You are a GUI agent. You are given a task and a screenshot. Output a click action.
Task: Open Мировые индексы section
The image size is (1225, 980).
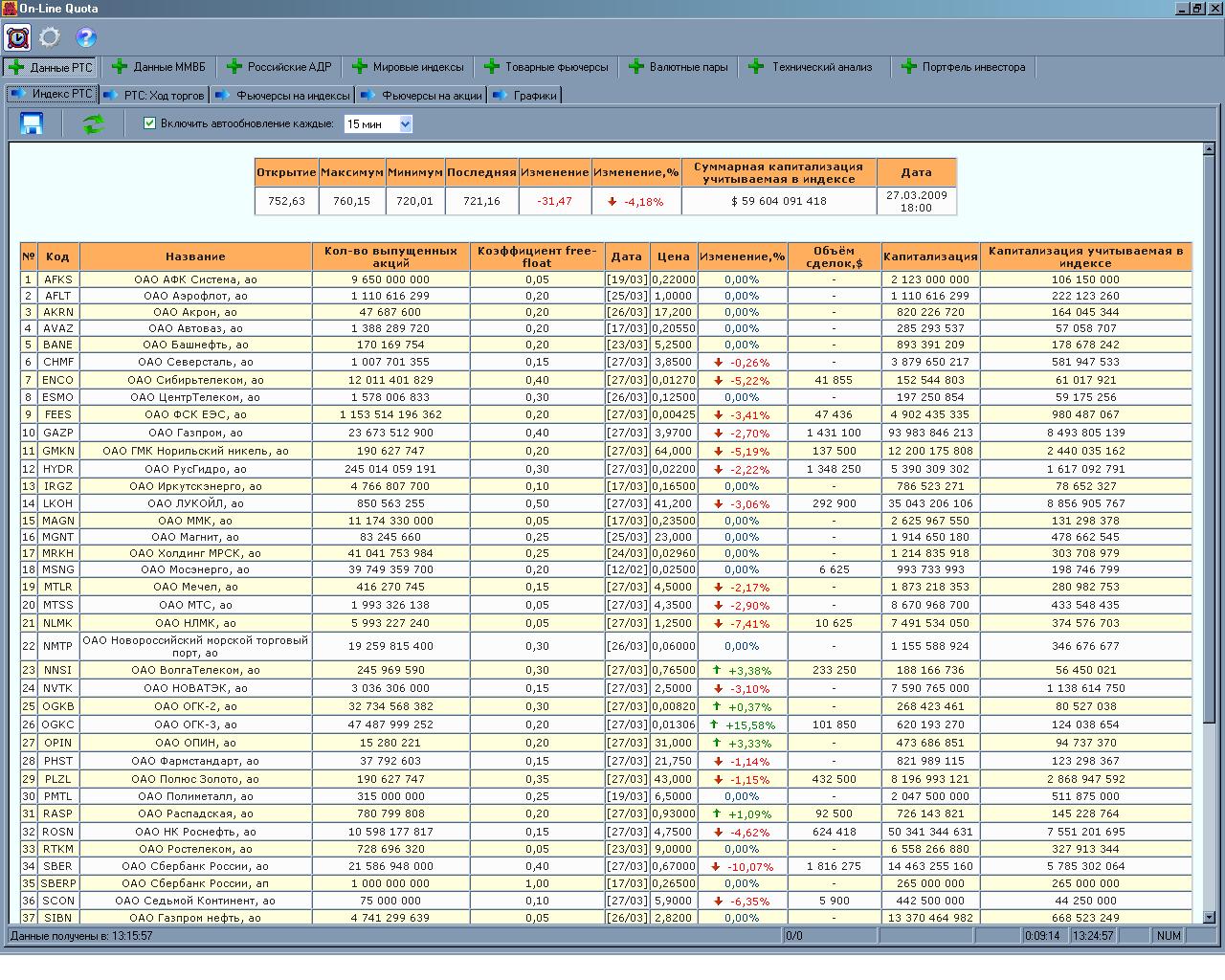pyautogui.click(x=409, y=67)
